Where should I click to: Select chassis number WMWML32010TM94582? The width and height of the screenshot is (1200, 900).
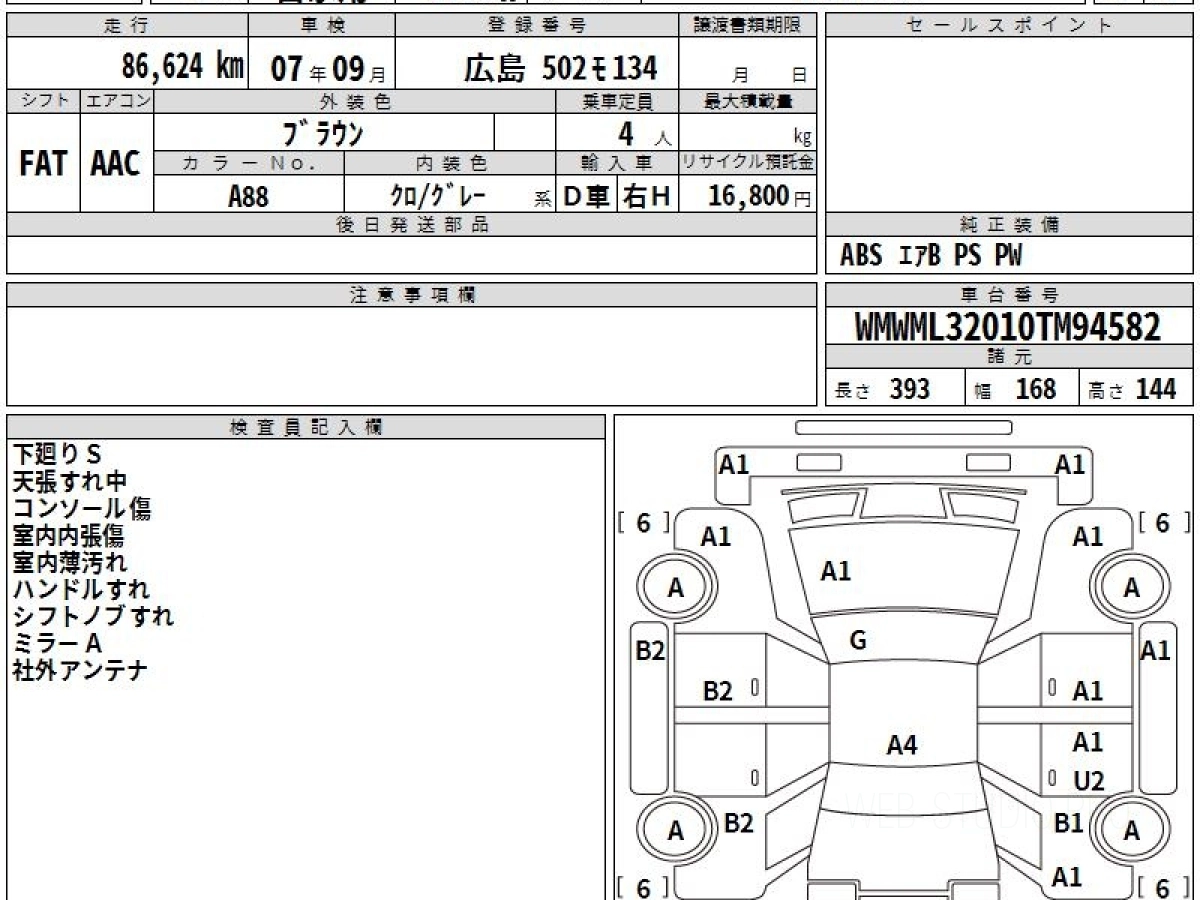tap(1008, 327)
